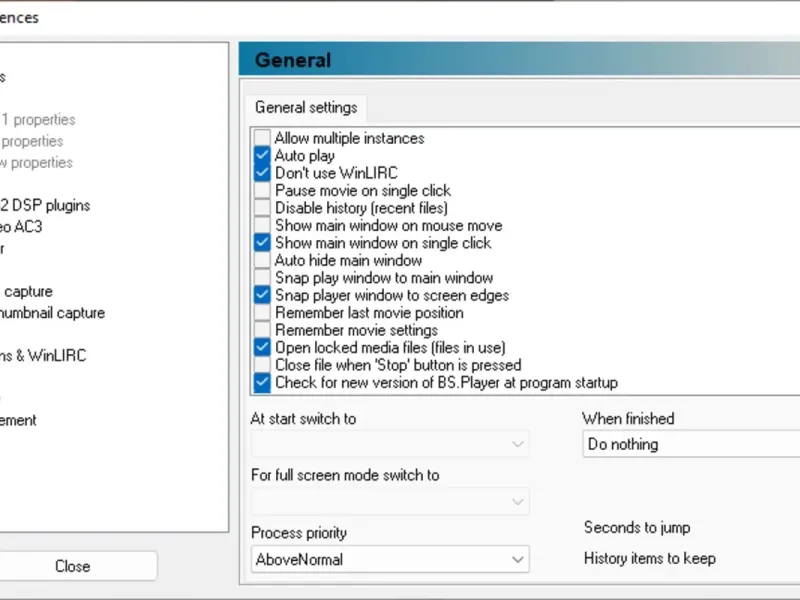The image size is (800, 600).
Task: Enable Remember last movie position
Action: tap(262, 313)
